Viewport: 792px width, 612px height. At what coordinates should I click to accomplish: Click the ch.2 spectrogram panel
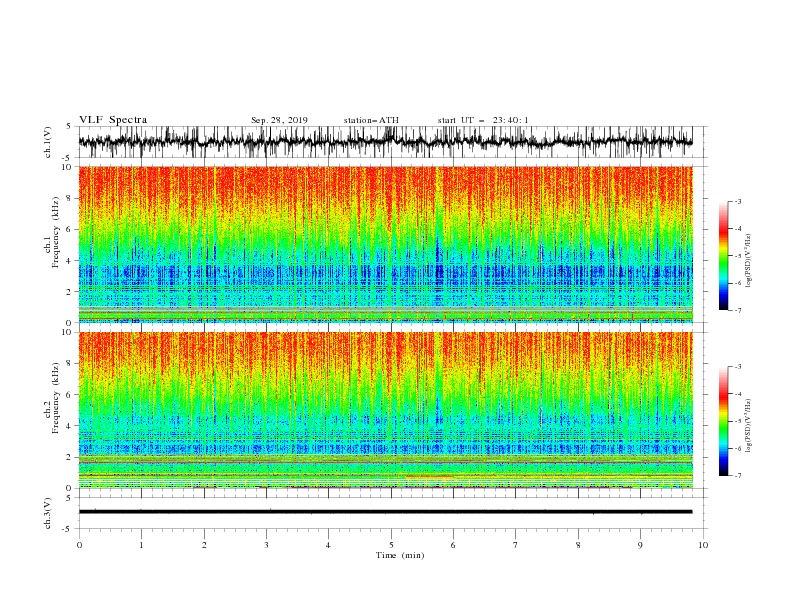[x=385, y=410]
